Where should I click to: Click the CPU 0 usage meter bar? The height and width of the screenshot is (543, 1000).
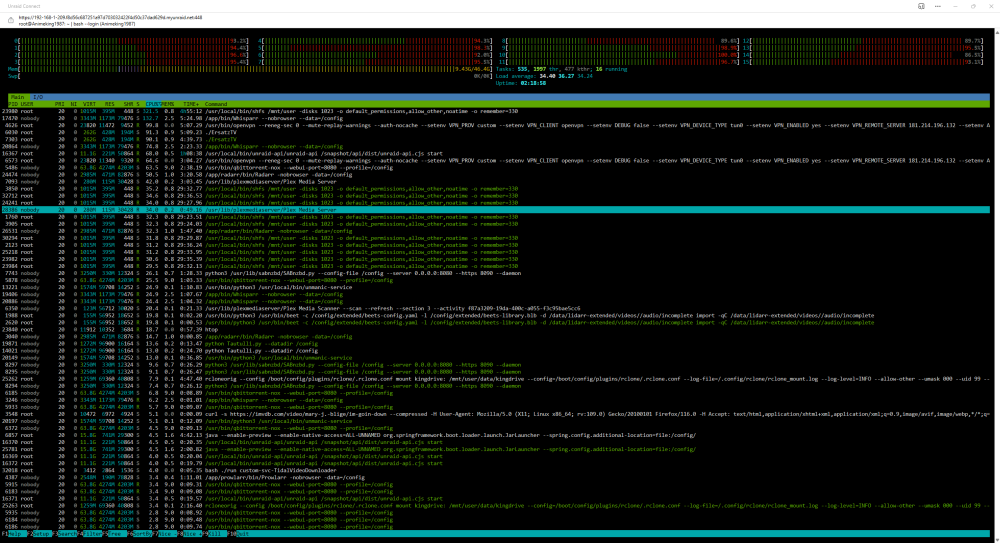click(132, 41)
